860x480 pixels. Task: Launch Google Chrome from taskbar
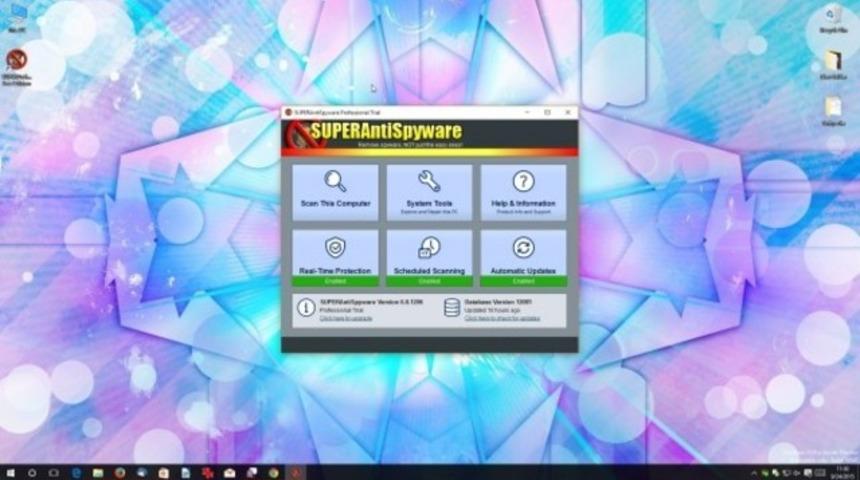point(273,472)
